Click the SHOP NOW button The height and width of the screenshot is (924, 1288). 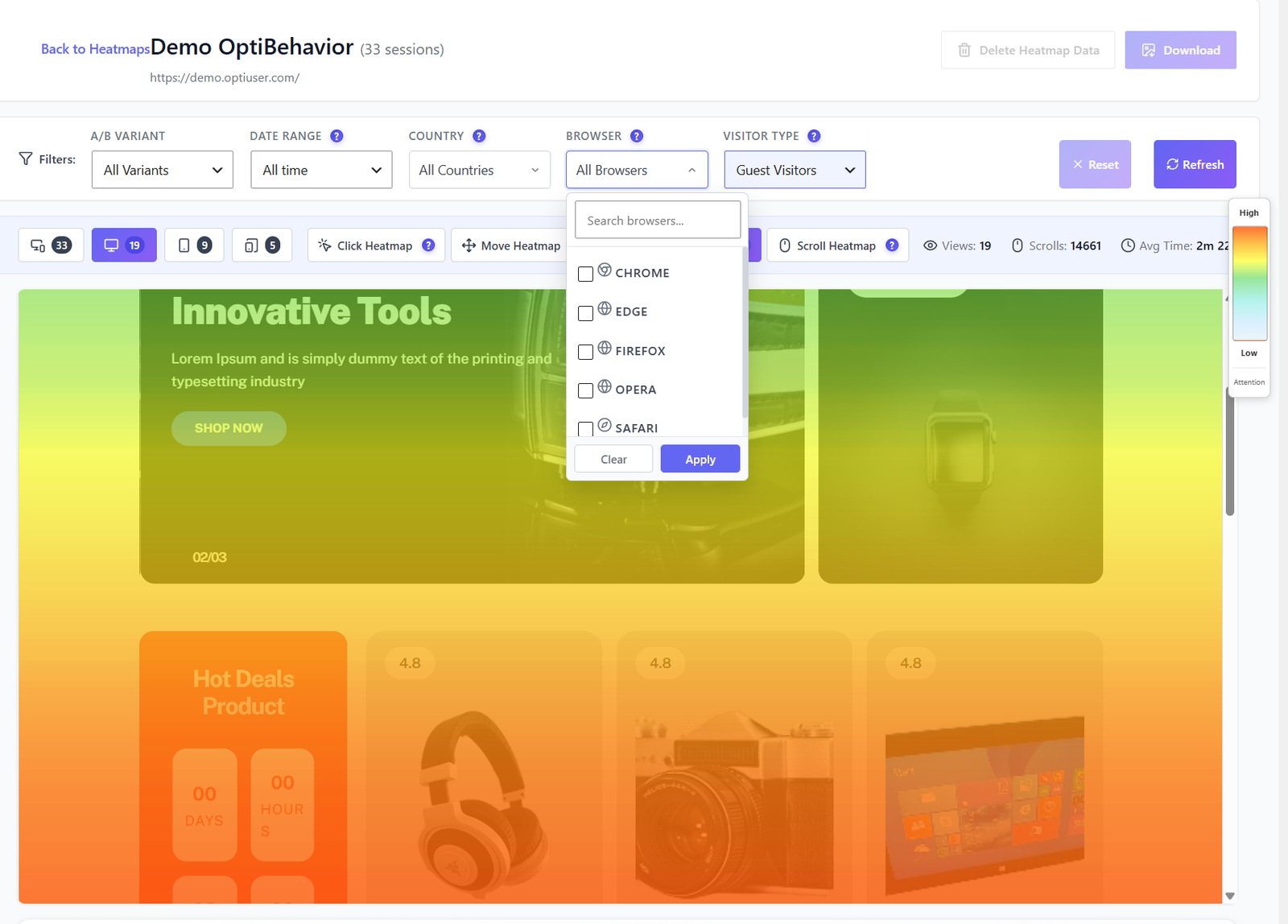[229, 428]
